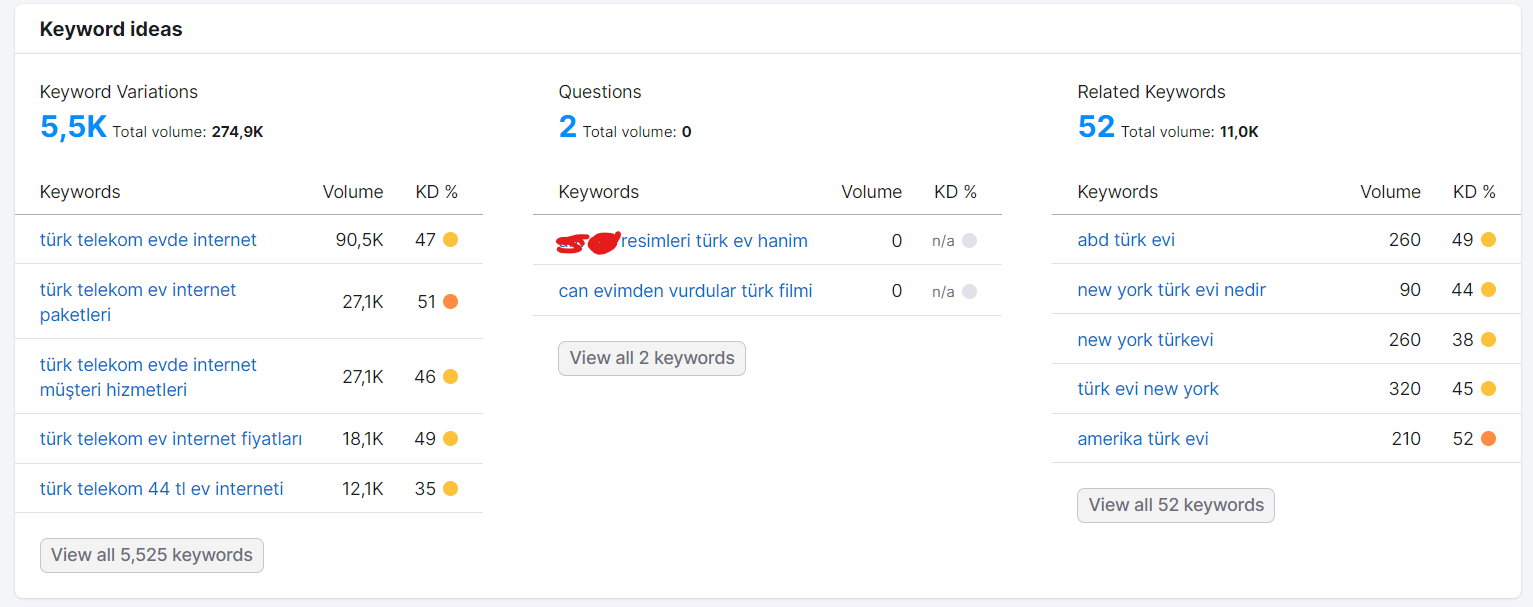Open related keyword 'amerika türk evi'
This screenshot has width=1533, height=607.
[x=1143, y=439]
